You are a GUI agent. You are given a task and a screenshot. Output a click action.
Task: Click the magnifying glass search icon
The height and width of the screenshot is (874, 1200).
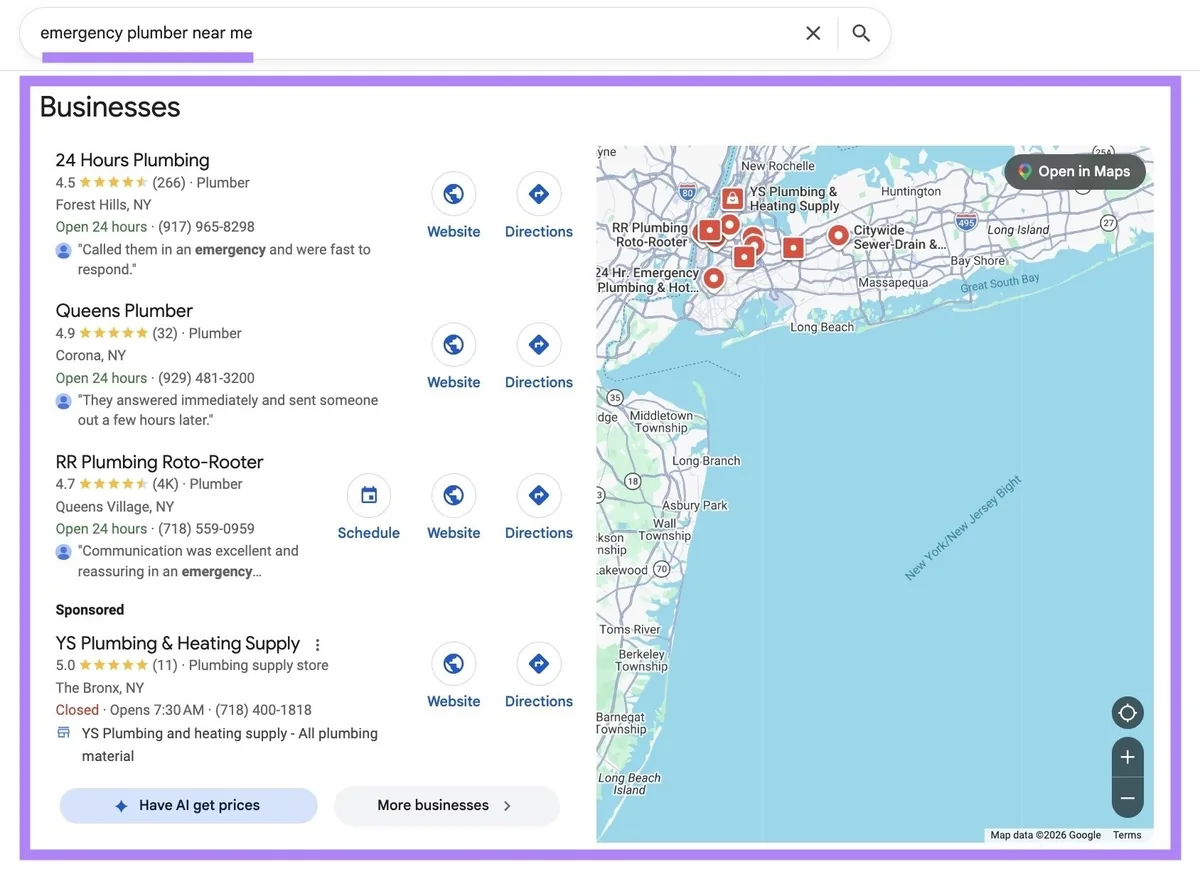(x=861, y=33)
